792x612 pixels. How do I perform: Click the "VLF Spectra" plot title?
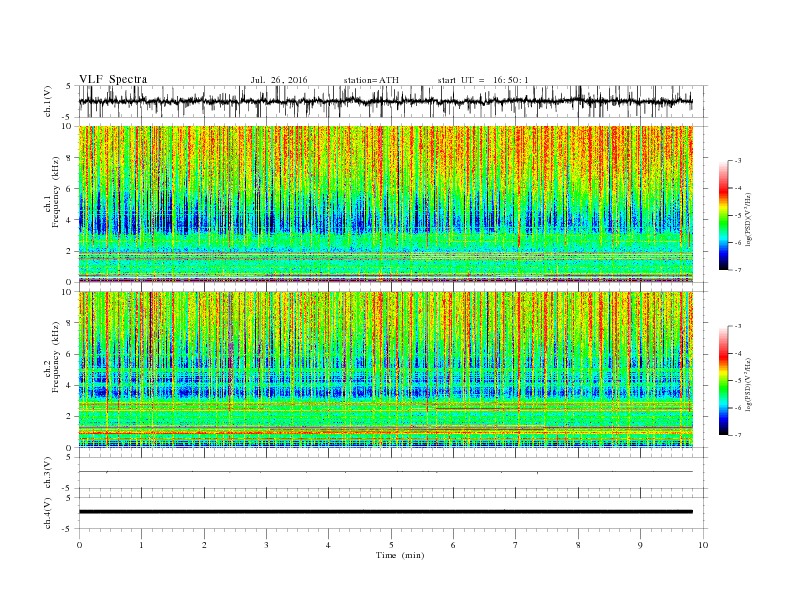113,79
